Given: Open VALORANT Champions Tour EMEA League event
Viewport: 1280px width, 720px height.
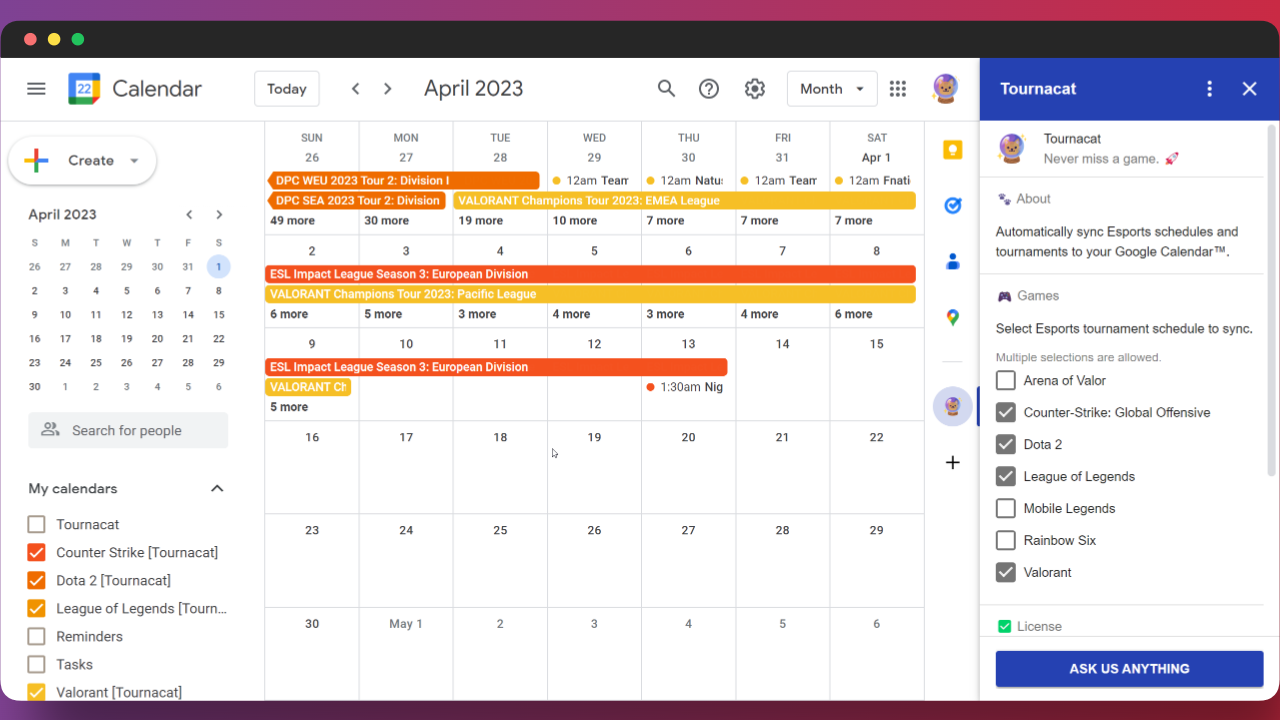Looking at the screenshot, I should (x=684, y=201).
